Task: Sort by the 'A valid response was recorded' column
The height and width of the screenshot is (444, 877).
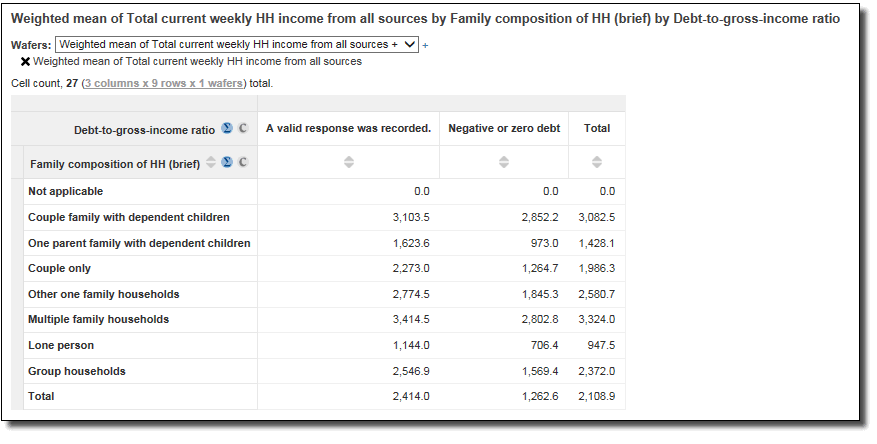Action: click(348, 162)
